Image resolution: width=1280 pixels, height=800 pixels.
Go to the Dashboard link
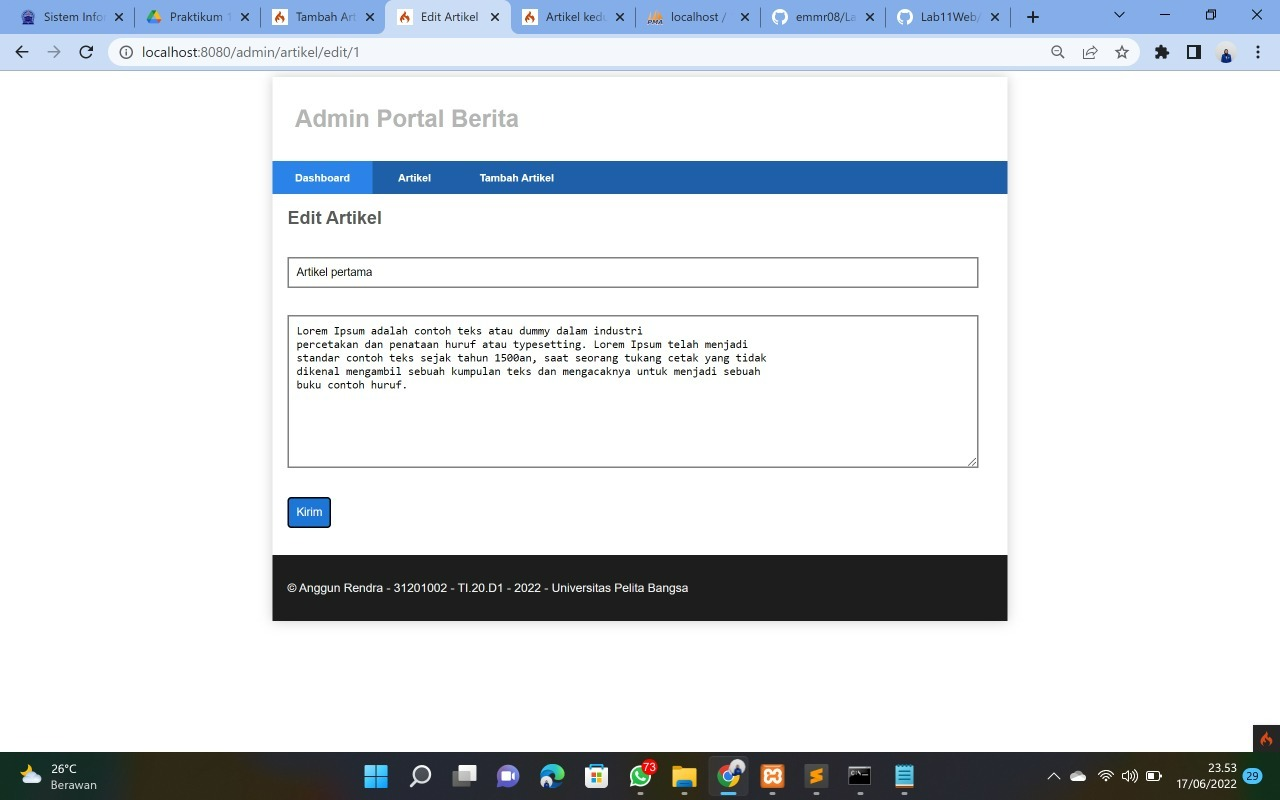coord(321,177)
